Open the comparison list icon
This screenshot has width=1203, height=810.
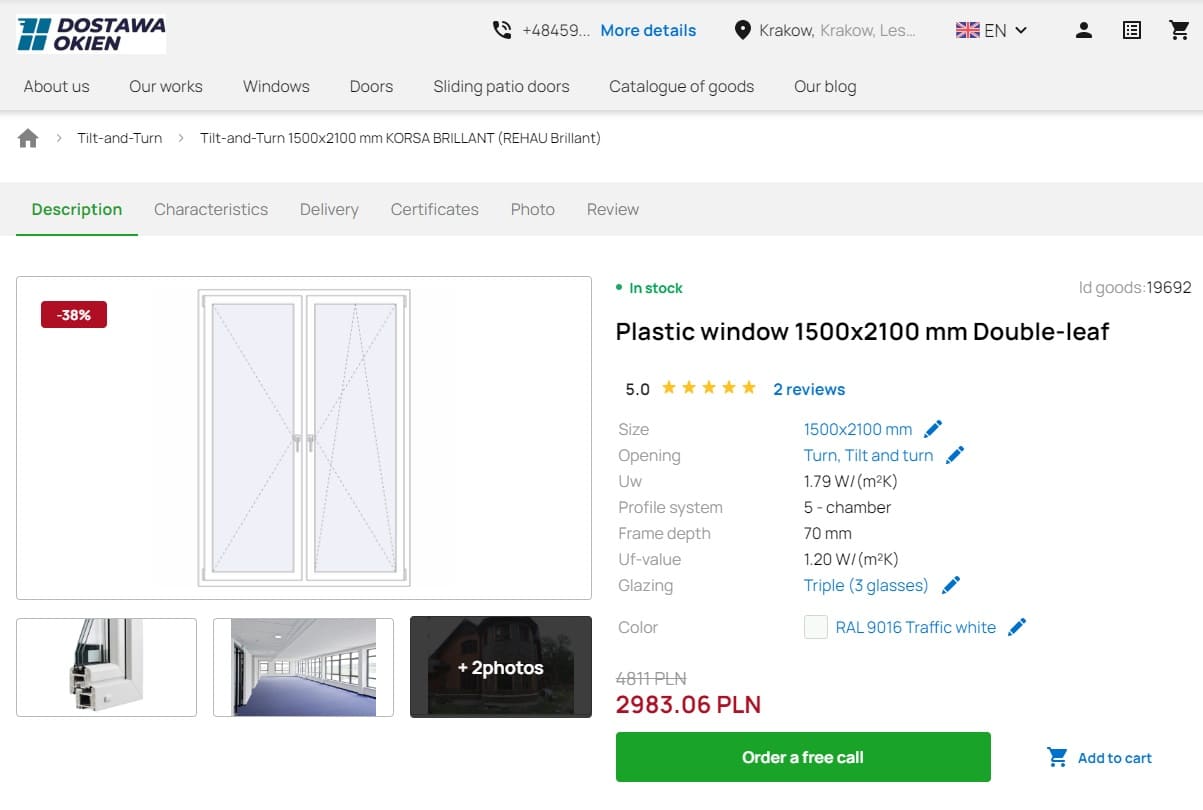tap(1131, 30)
